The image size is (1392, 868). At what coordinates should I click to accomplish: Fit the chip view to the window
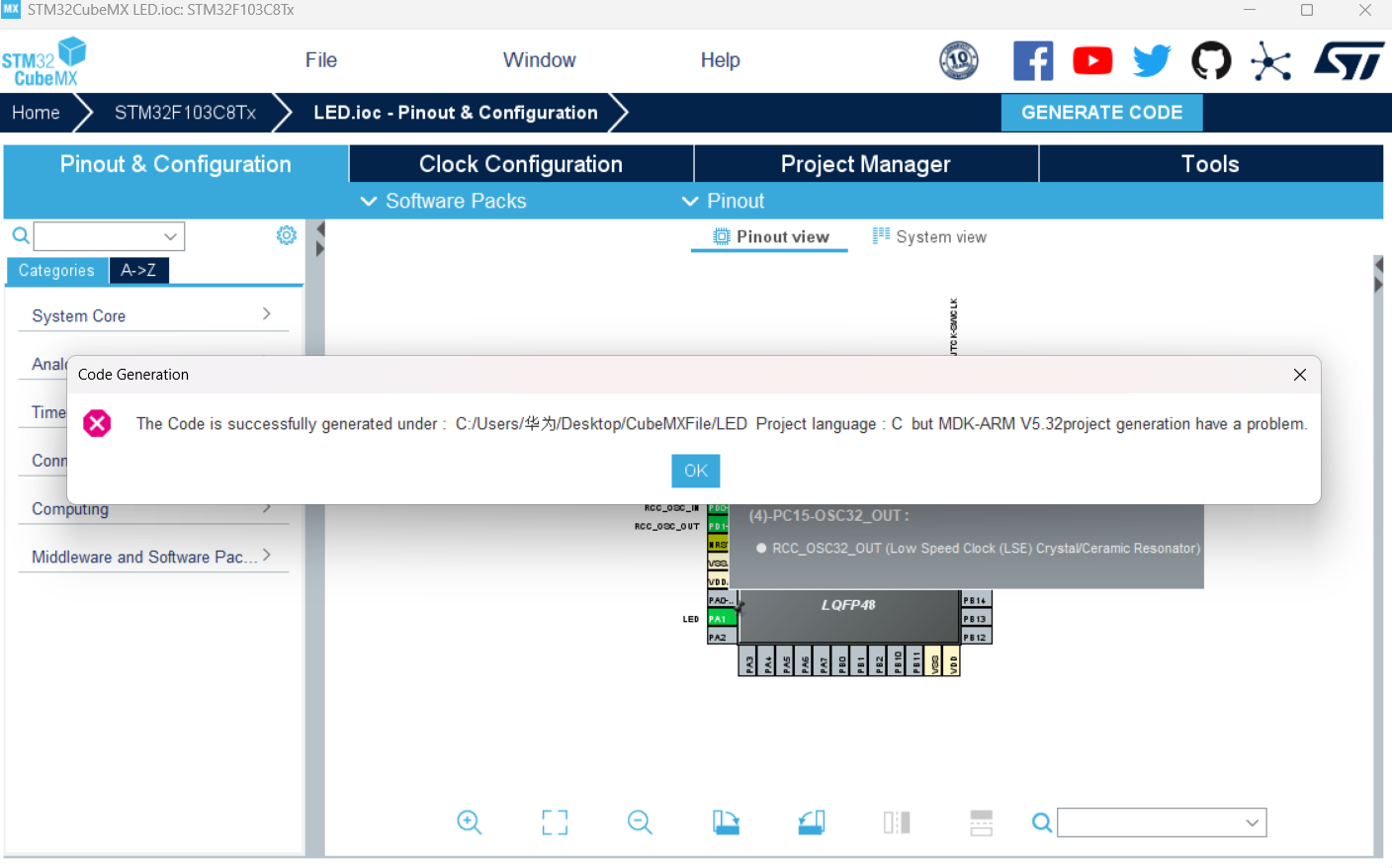[x=555, y=823]
